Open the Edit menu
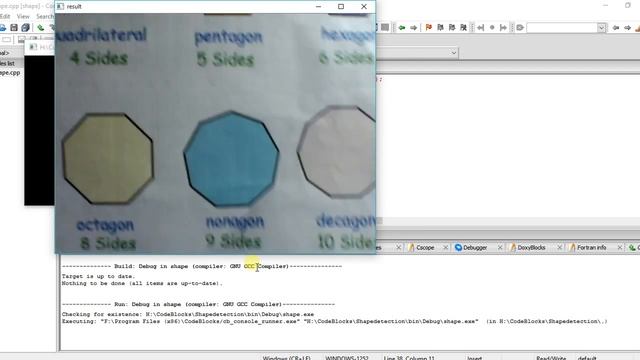 click(x=5, y=16)
